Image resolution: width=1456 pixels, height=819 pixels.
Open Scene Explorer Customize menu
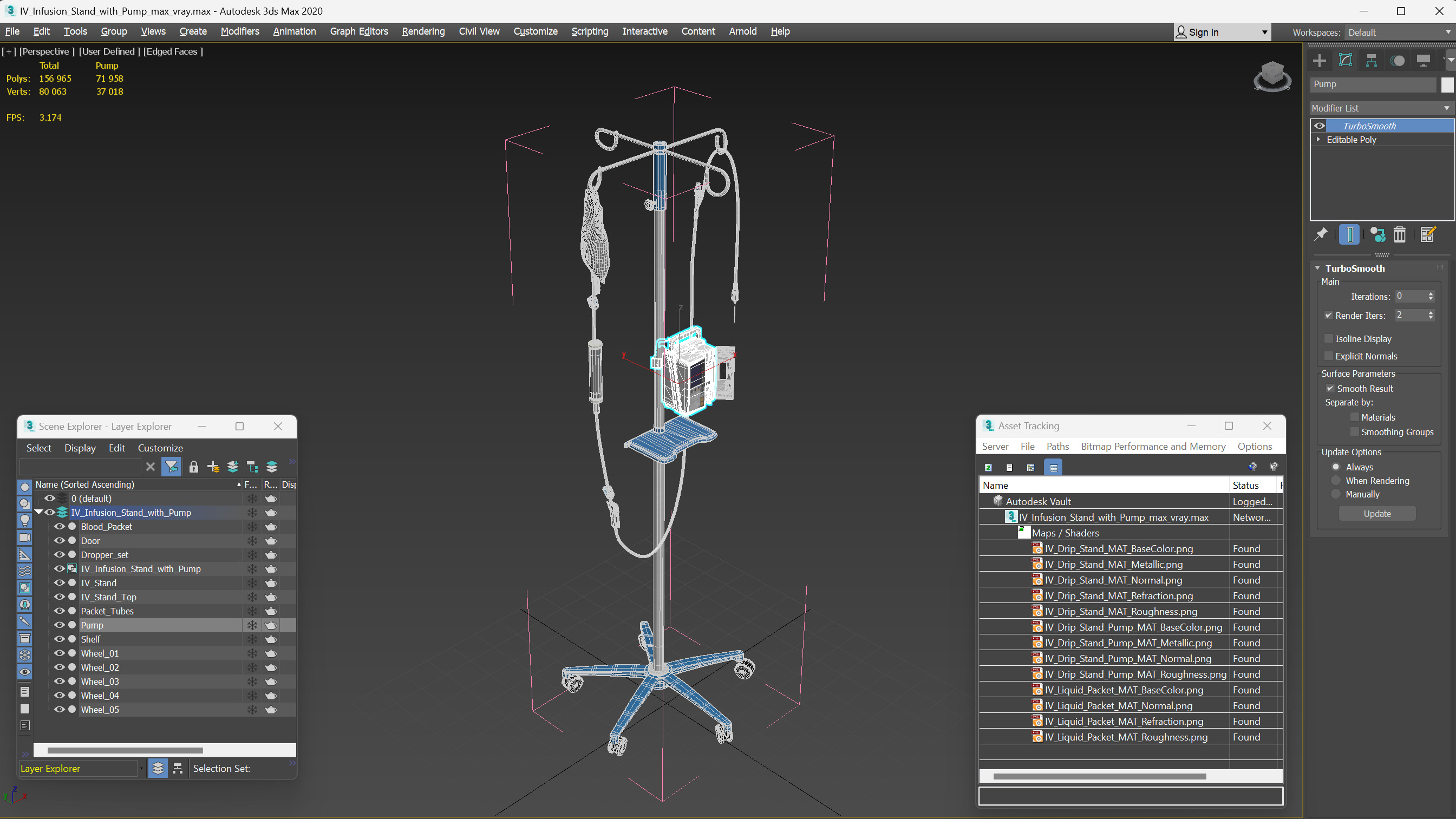coord(160,448)
